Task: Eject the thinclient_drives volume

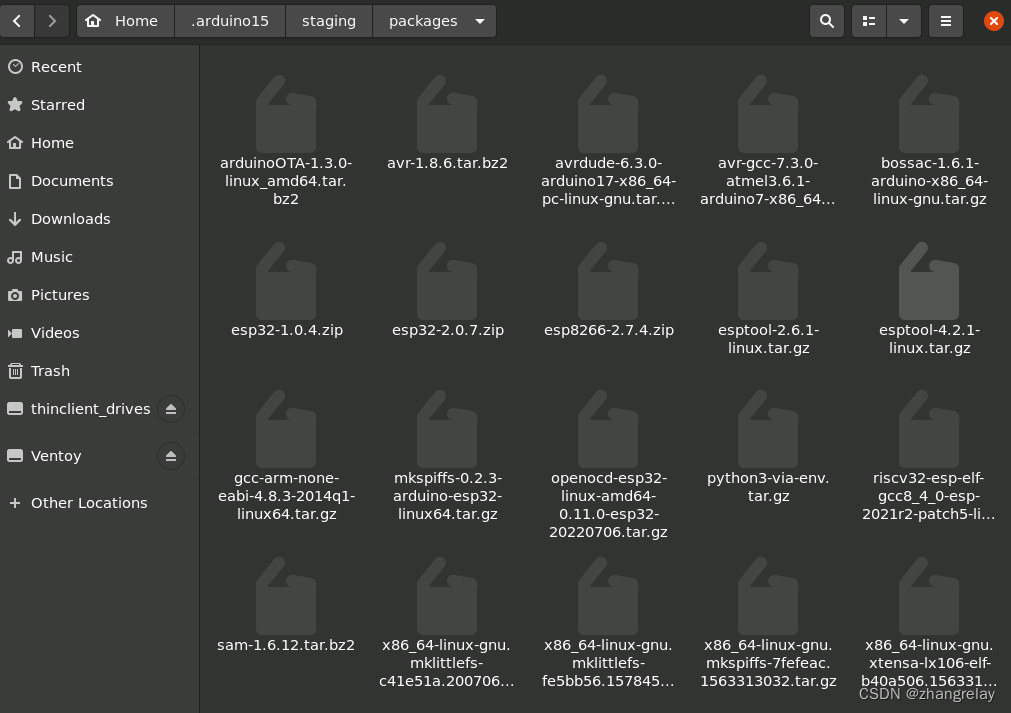Action: point(171,409)
